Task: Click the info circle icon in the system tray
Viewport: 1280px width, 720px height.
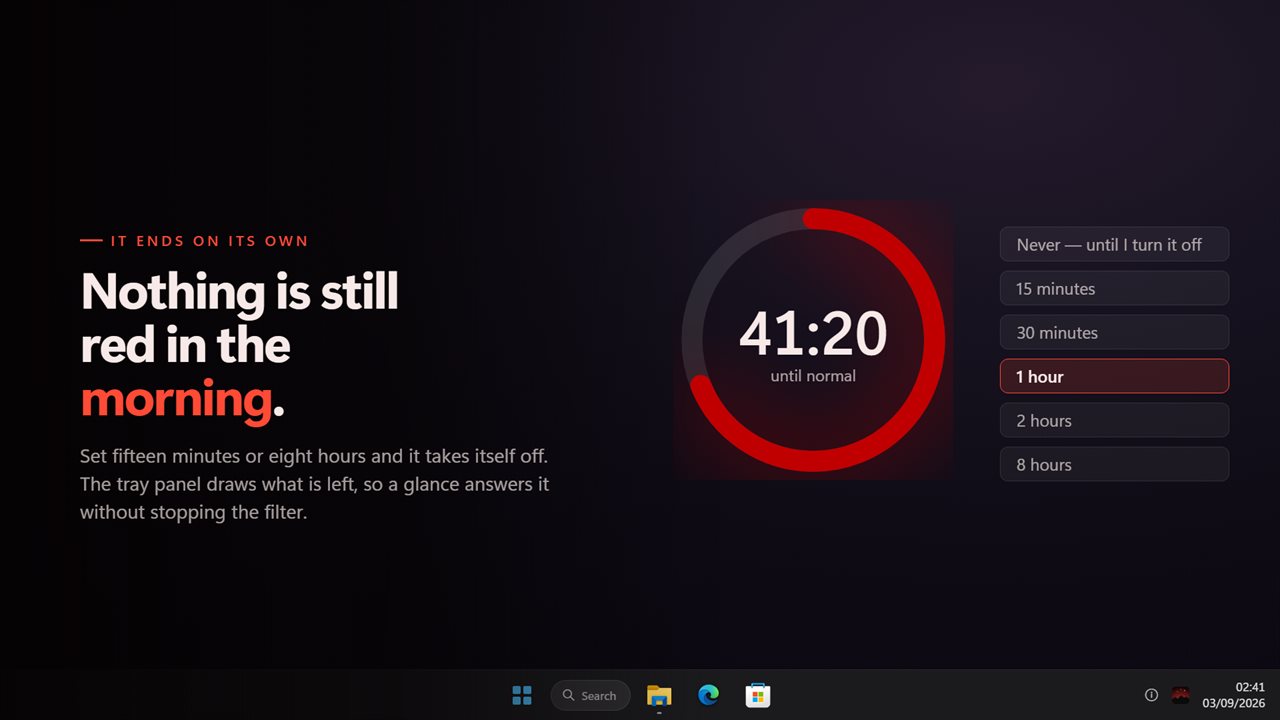Action: click(1151, 695)
